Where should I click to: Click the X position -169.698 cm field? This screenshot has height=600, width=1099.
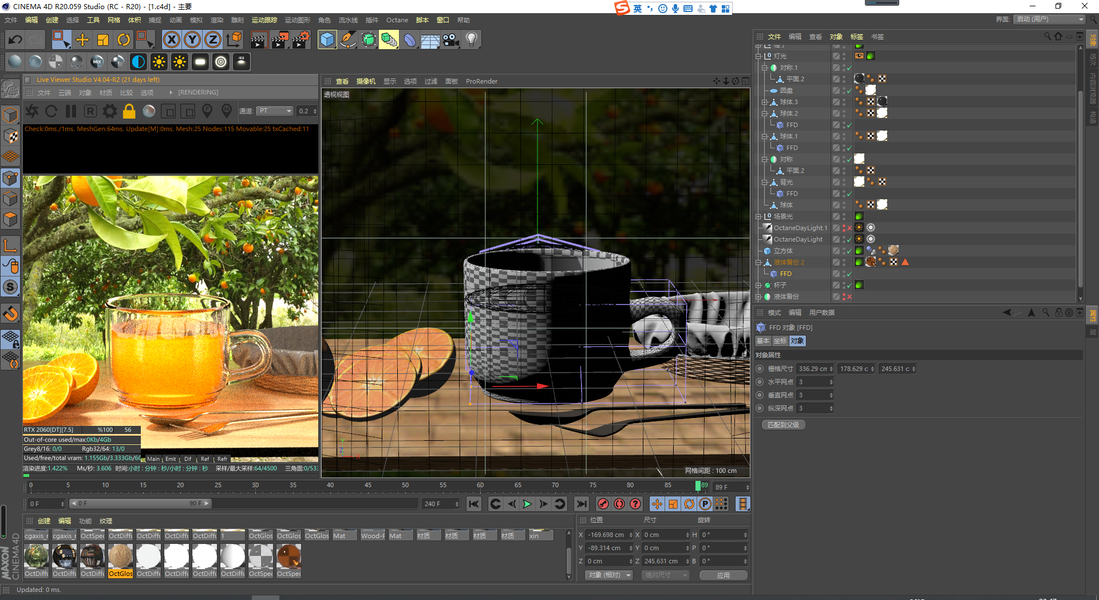click(x=610, y=535)
